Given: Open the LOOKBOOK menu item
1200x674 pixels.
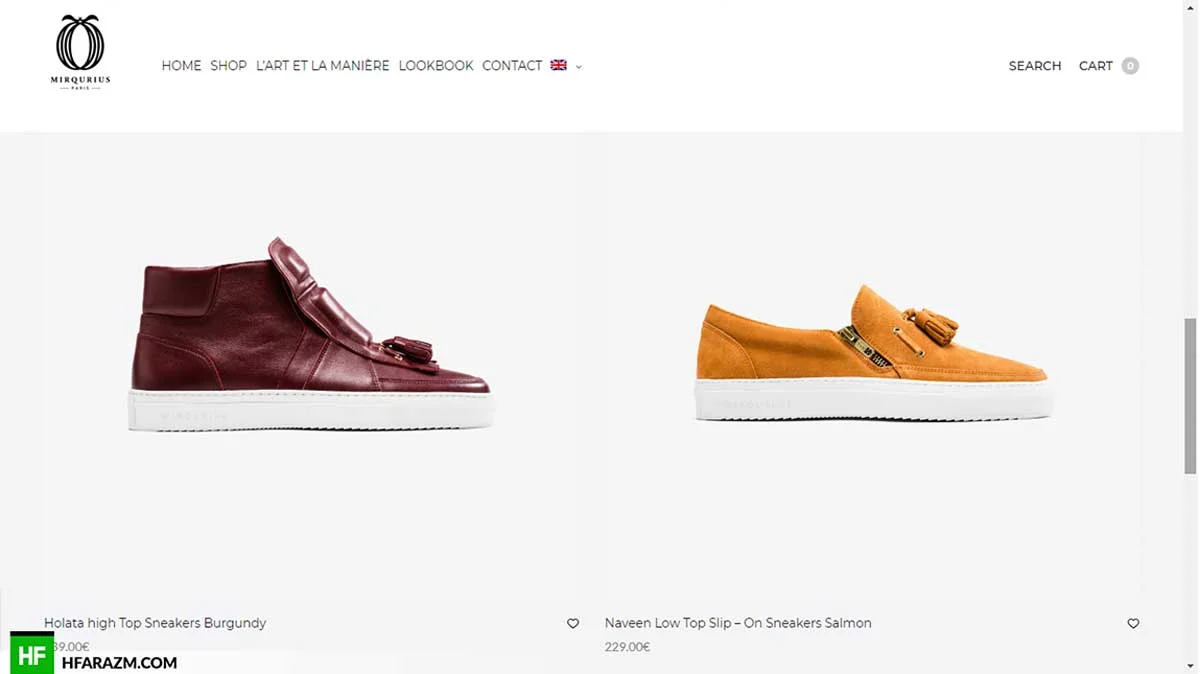Looking at the screenshot, I should click(x=436, y=66).
